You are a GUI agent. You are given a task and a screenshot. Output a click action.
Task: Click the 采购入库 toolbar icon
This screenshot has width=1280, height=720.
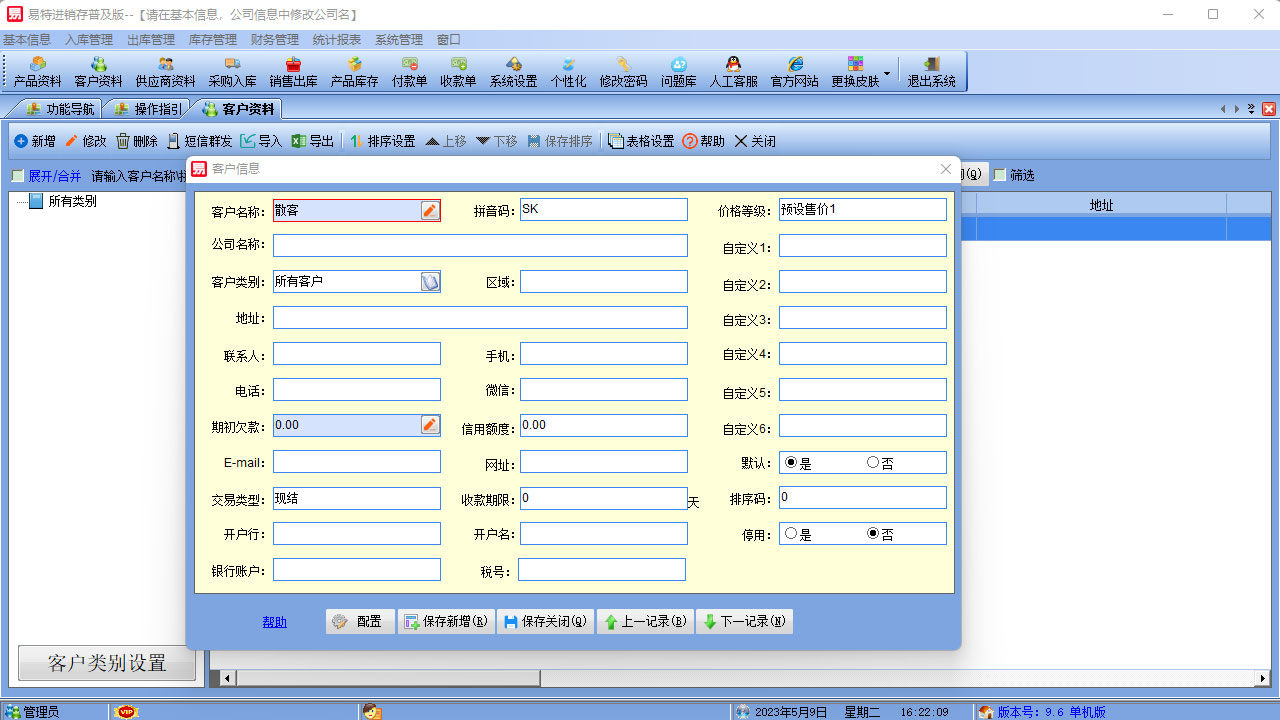point(232,72)
